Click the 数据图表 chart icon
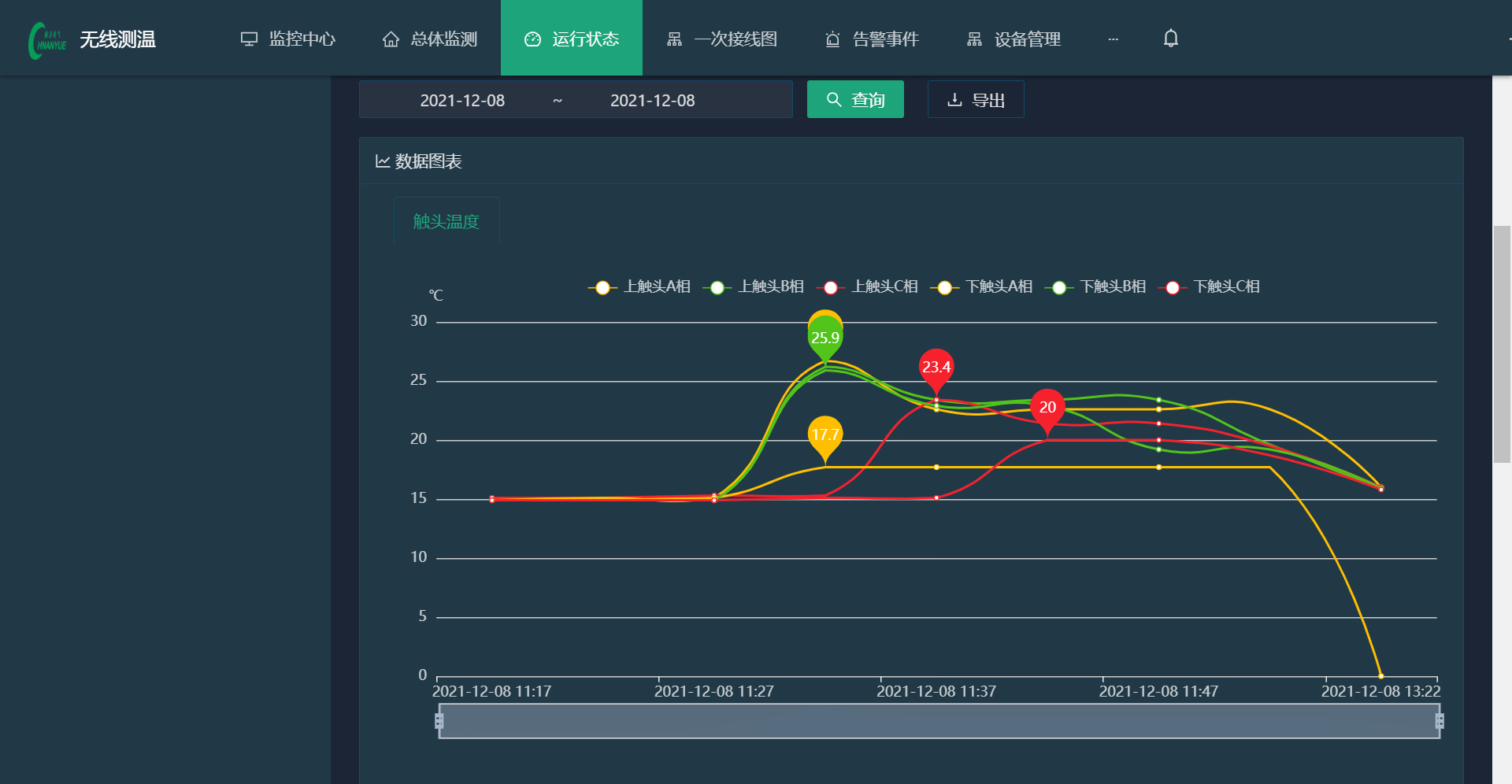This screenshot has width=1512, height=784. pyautogui.click(x=383, y=161)
